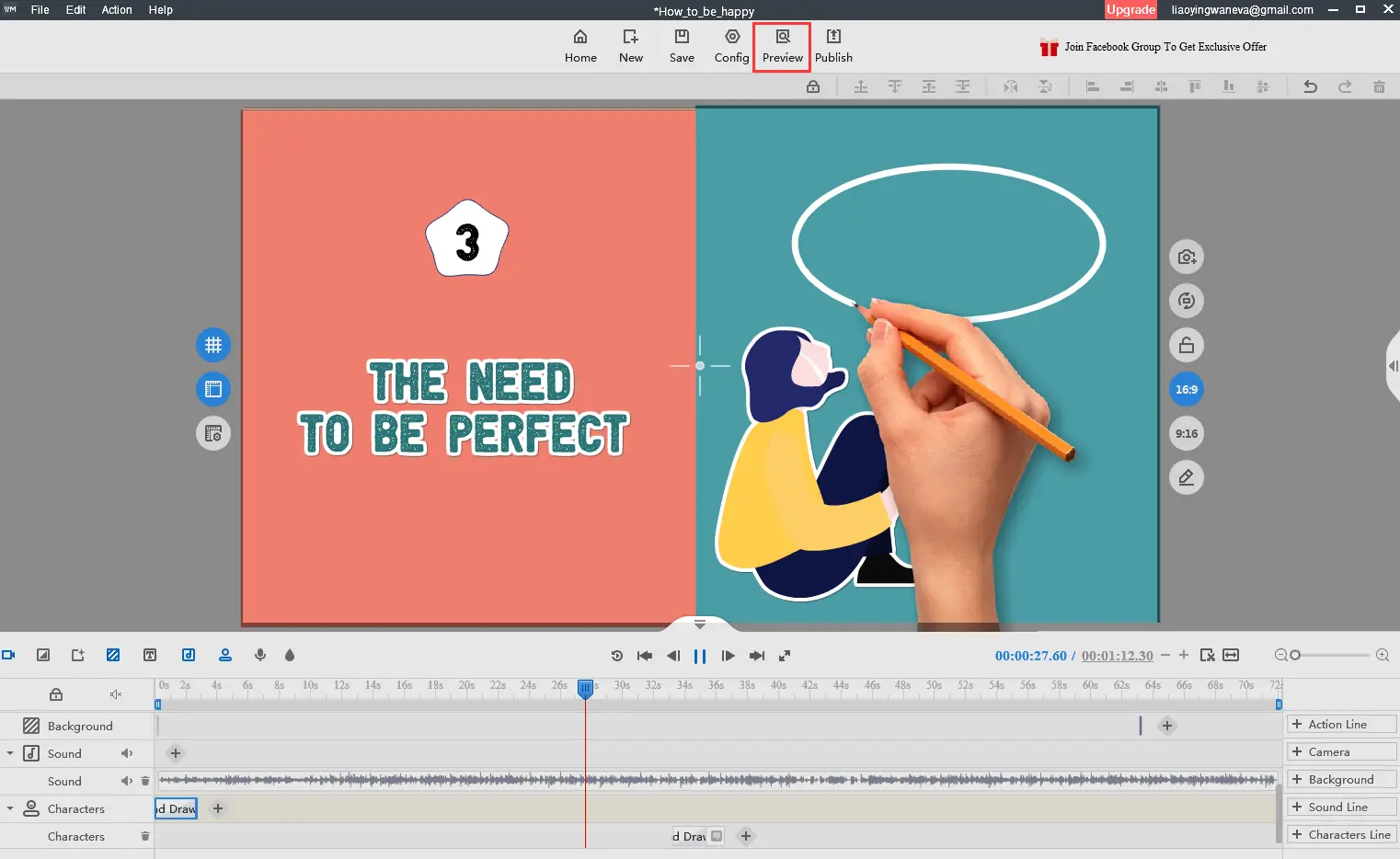Mute the Sound track speaker toggle
The image size is (1400, 859).
pos(127,753)
